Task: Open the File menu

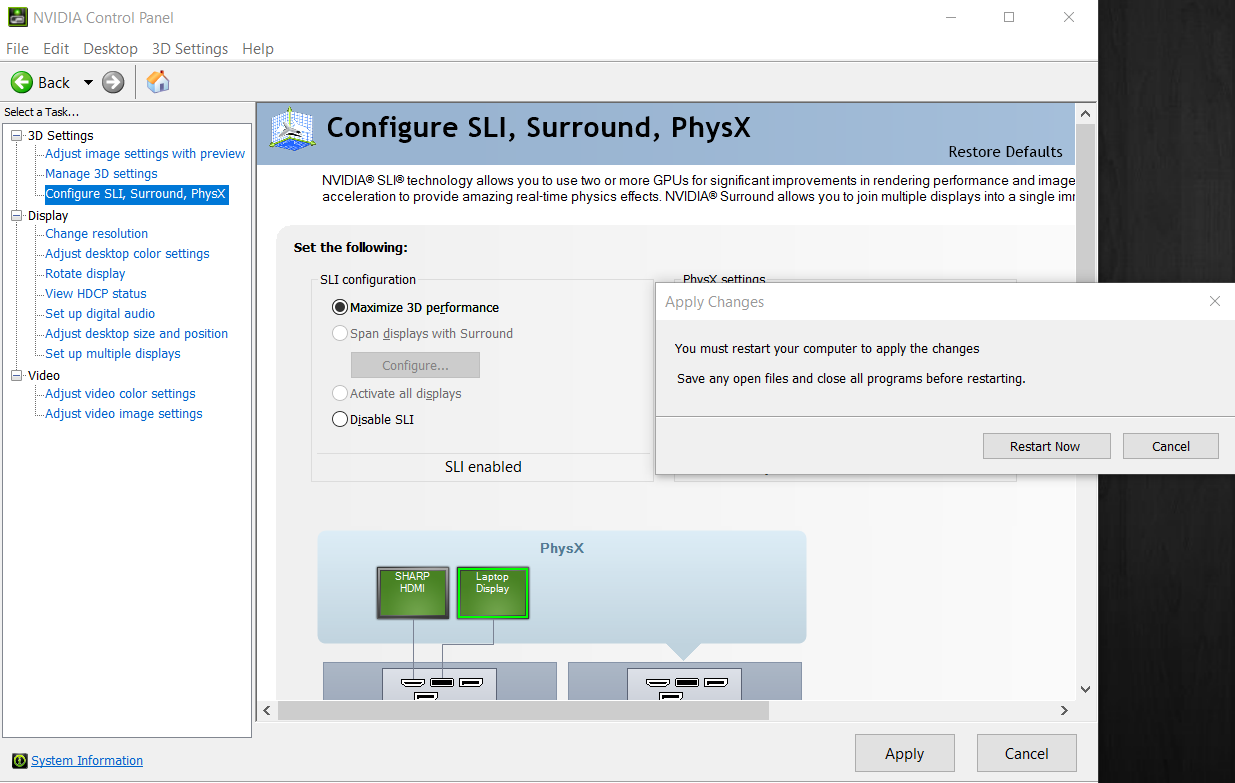Action: pyautogui.click(x=18, y=49)
